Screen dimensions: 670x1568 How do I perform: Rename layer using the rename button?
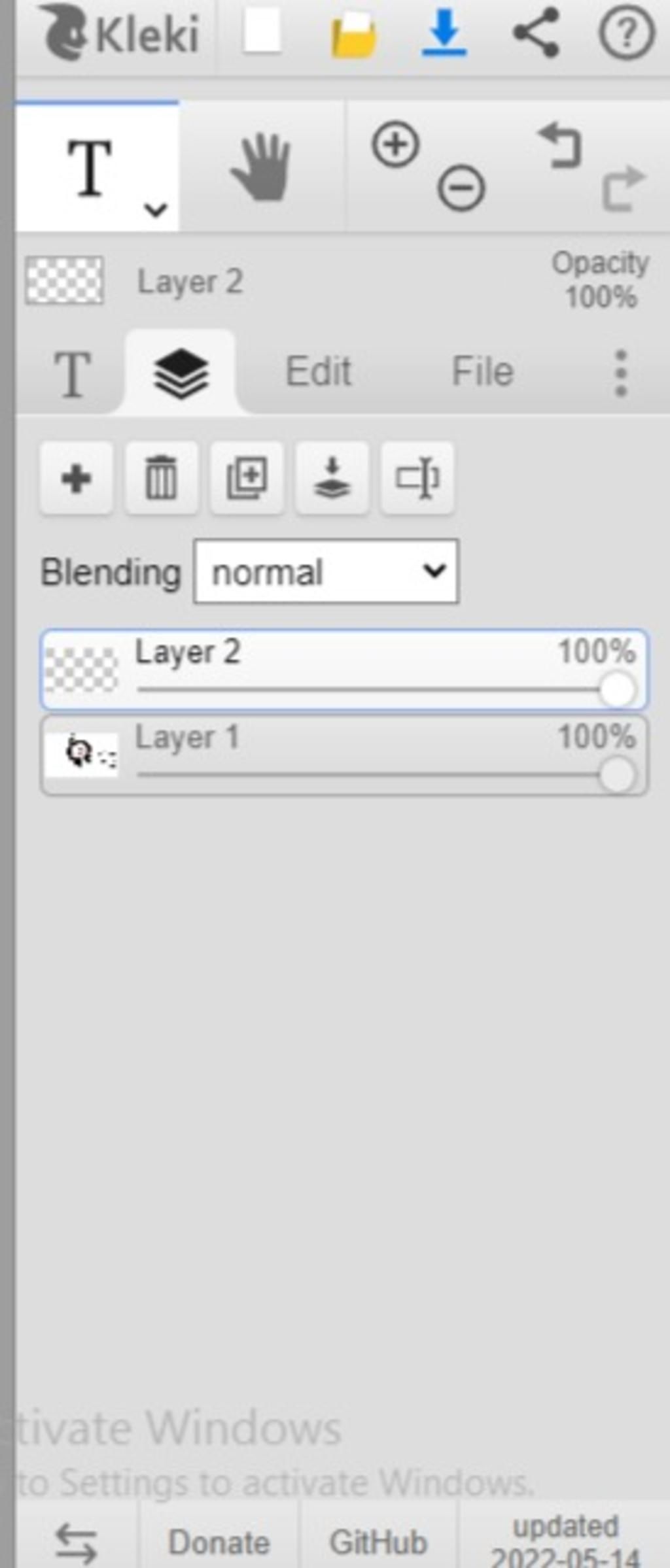click(417, 479)
